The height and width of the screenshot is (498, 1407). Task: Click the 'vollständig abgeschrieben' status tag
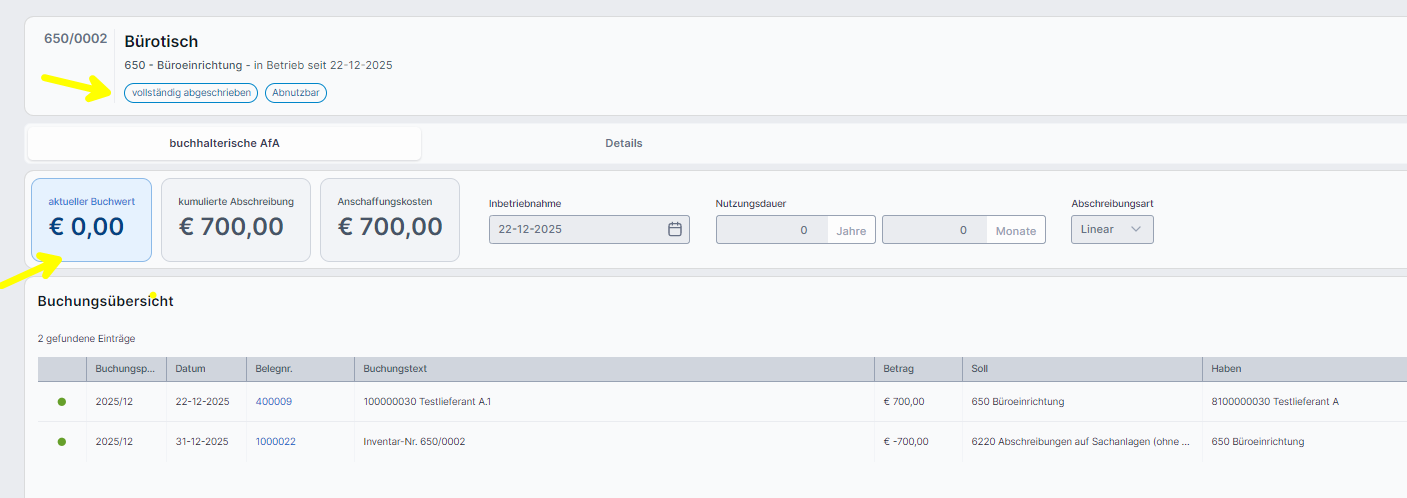191,93
